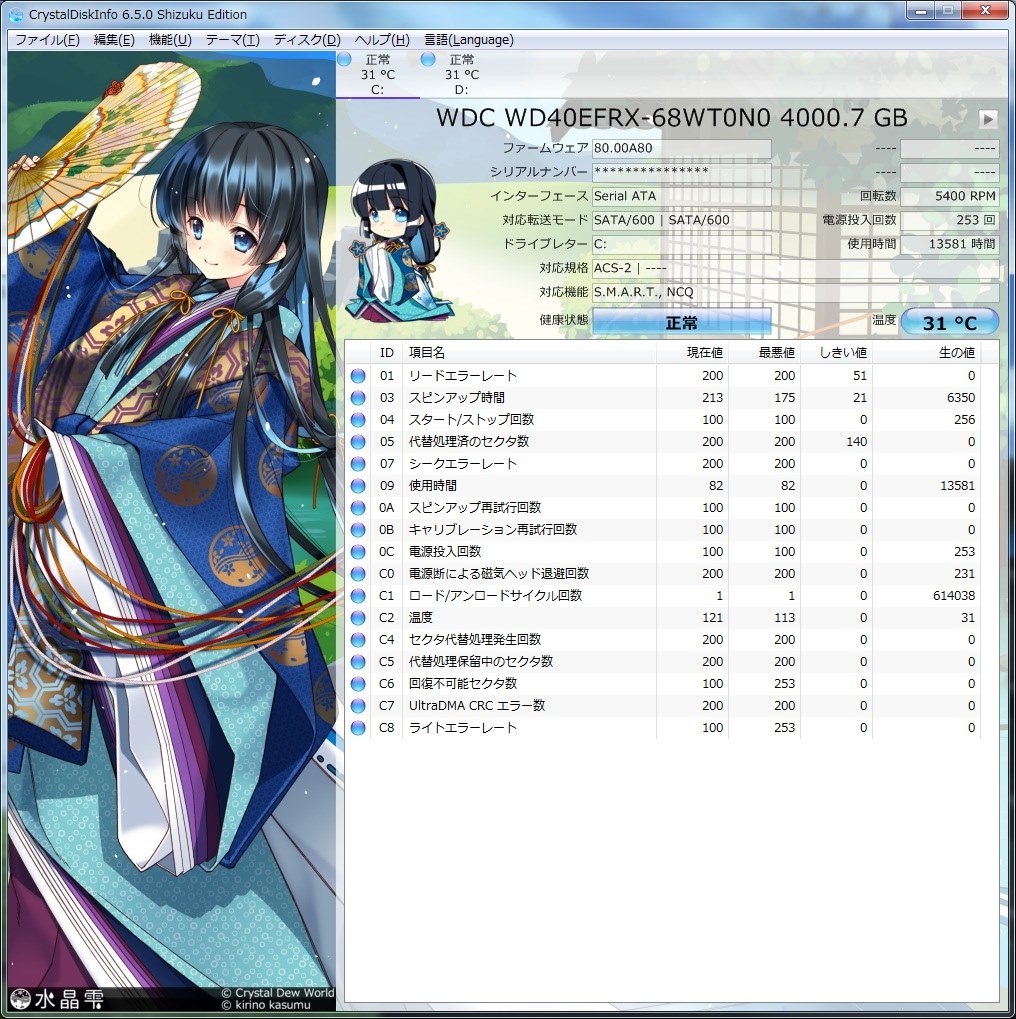The width and height of the screenshot is (1016, 1019).
Task: Click the blue status orb beside UltraDMA CRC エラー数
Action: coord(360,705)
